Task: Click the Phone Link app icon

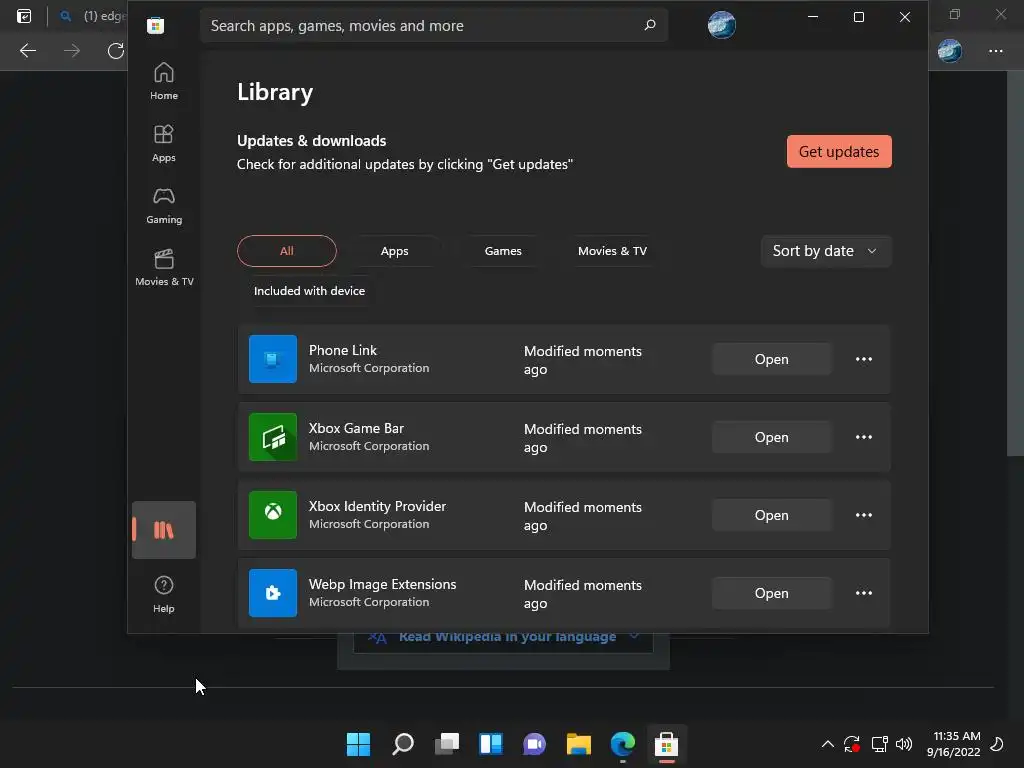Action: (273, 359)
